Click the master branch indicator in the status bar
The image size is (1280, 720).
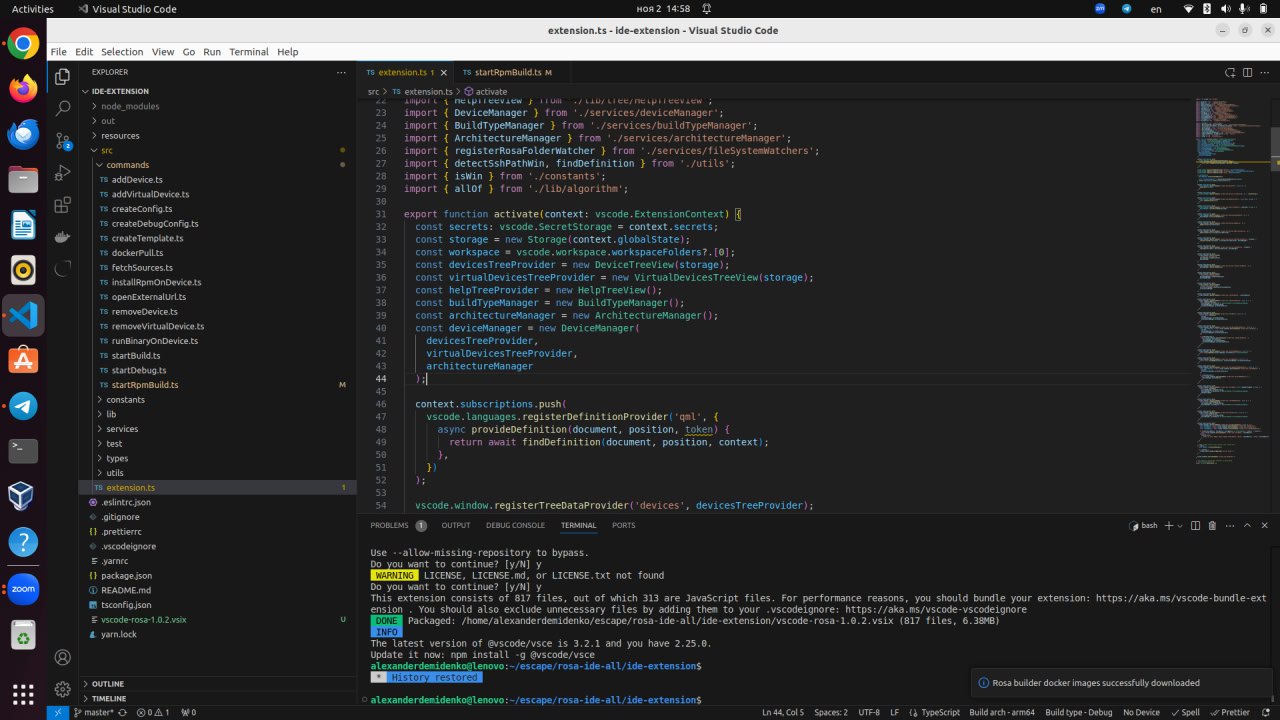[x=93, y=712]
